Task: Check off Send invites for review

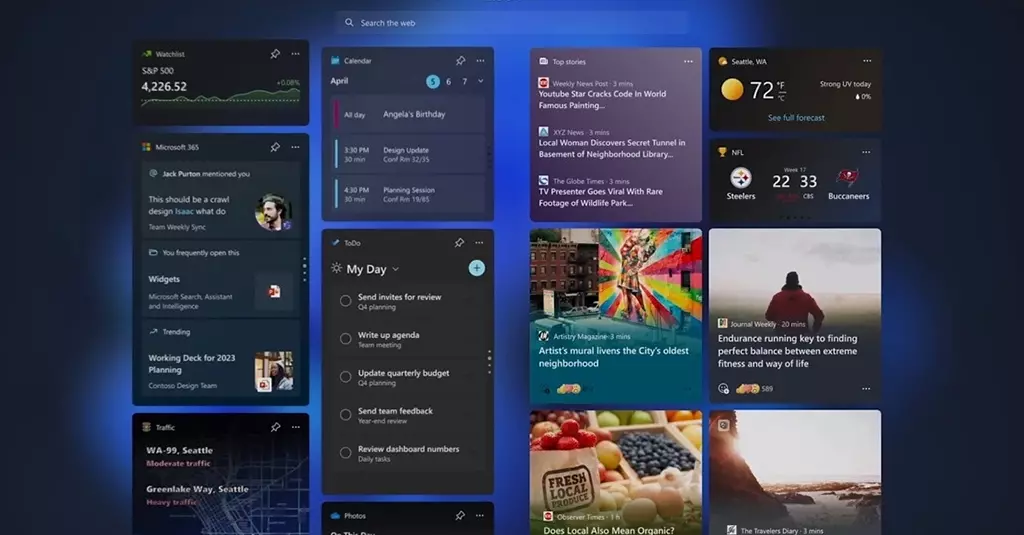Action: (x=346, y=301)
